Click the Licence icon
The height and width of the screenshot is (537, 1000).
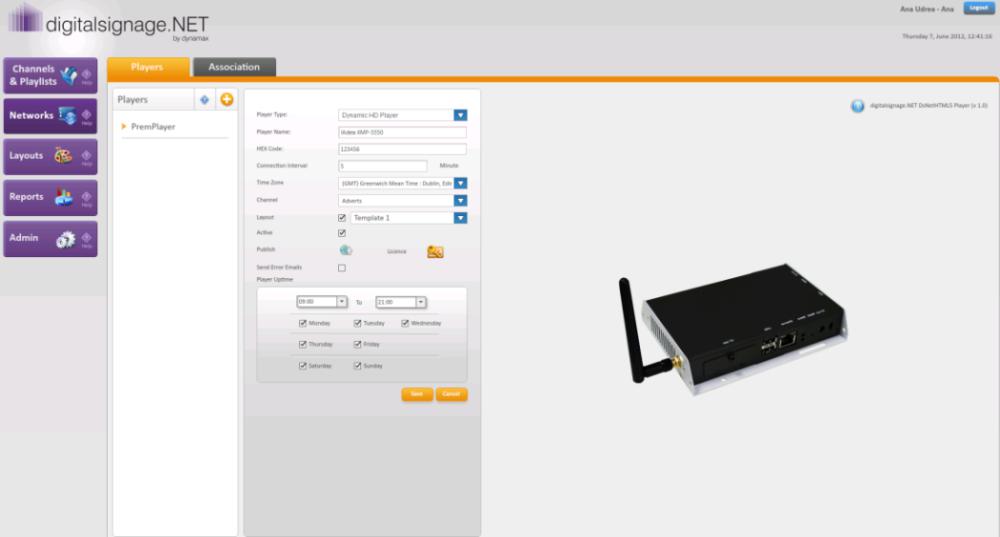pos(435,252)
